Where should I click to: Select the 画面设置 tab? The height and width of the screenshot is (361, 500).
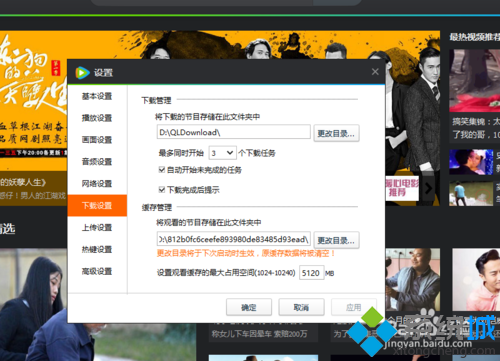click(97, 140)
